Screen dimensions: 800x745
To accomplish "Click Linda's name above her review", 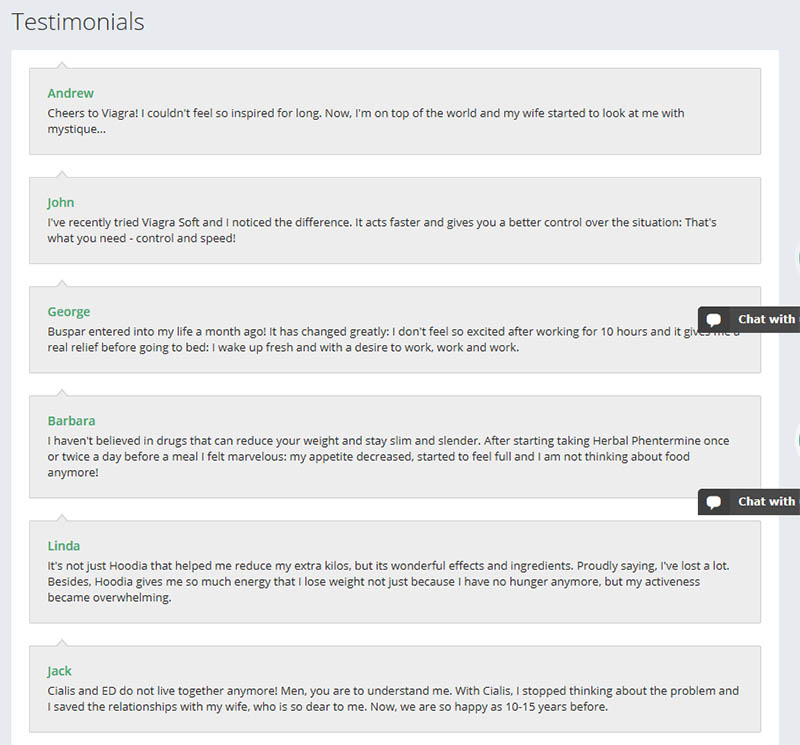I will coord(64,546).
